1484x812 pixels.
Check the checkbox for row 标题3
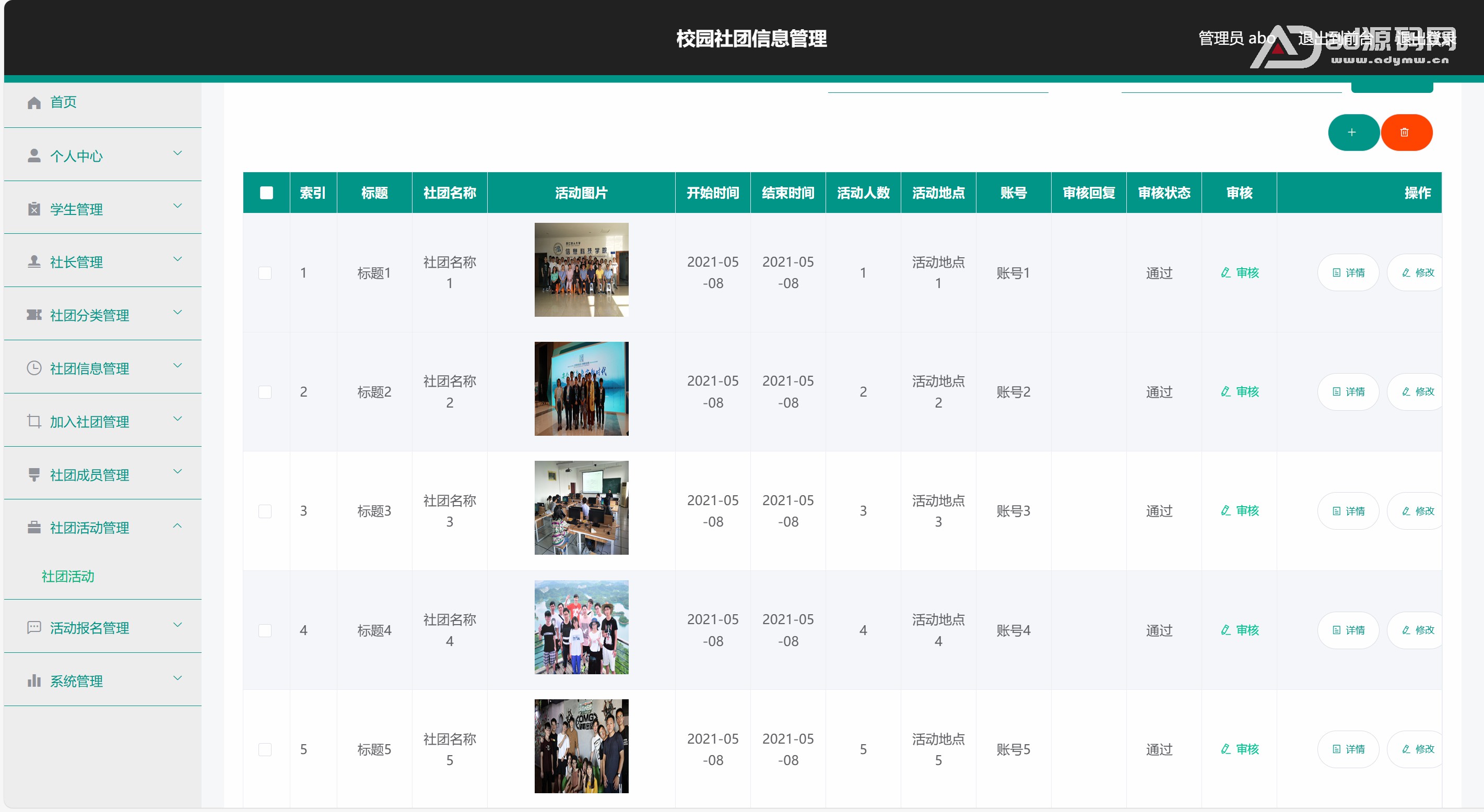pos(265,511)
